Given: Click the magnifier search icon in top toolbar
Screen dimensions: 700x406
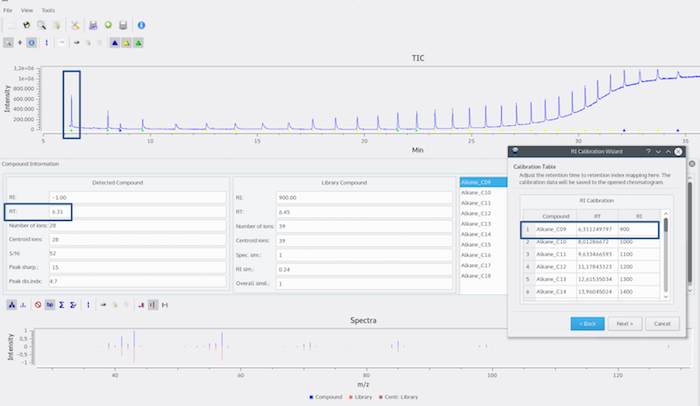Looking at the screenshot, I should click(x=41, y=24).
